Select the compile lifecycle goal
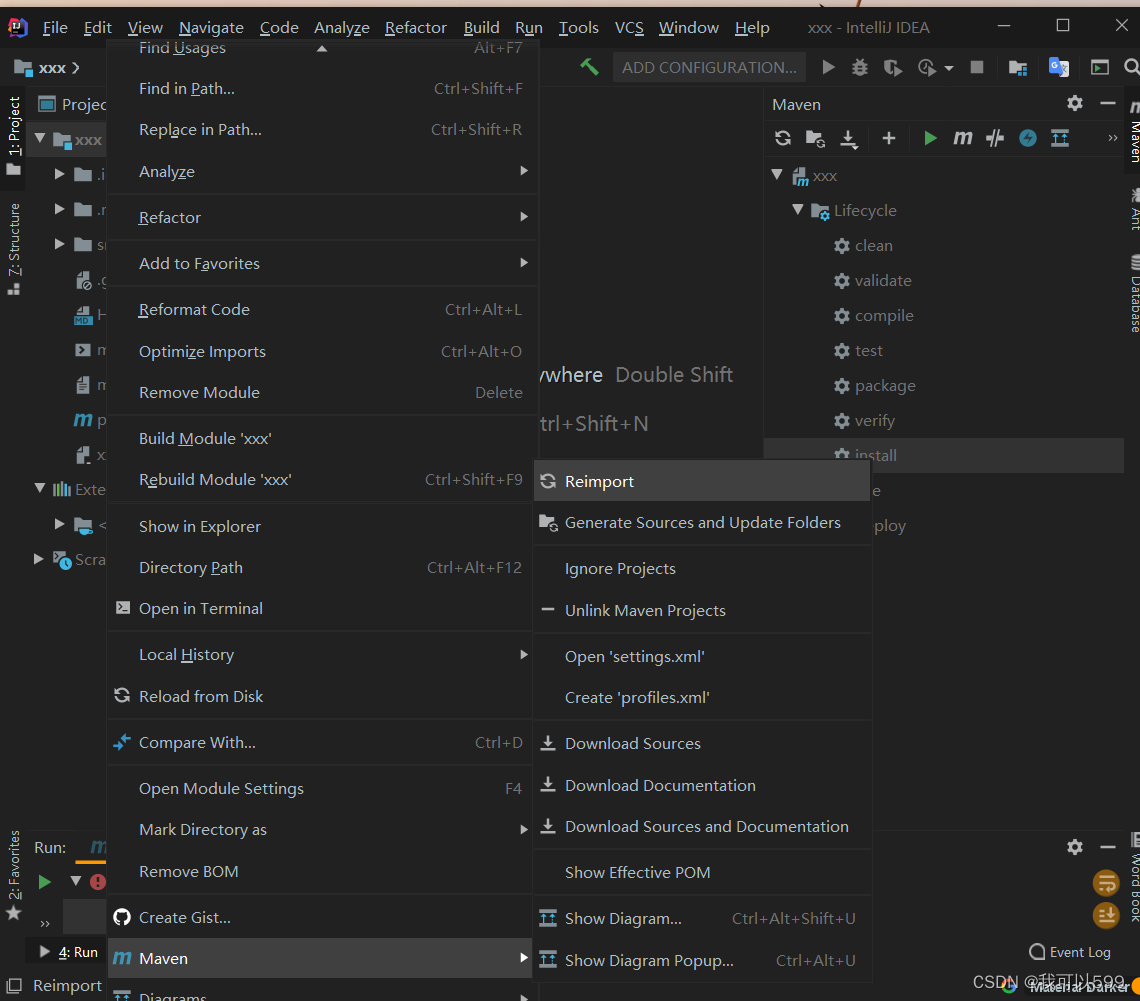 click(883, 315)
